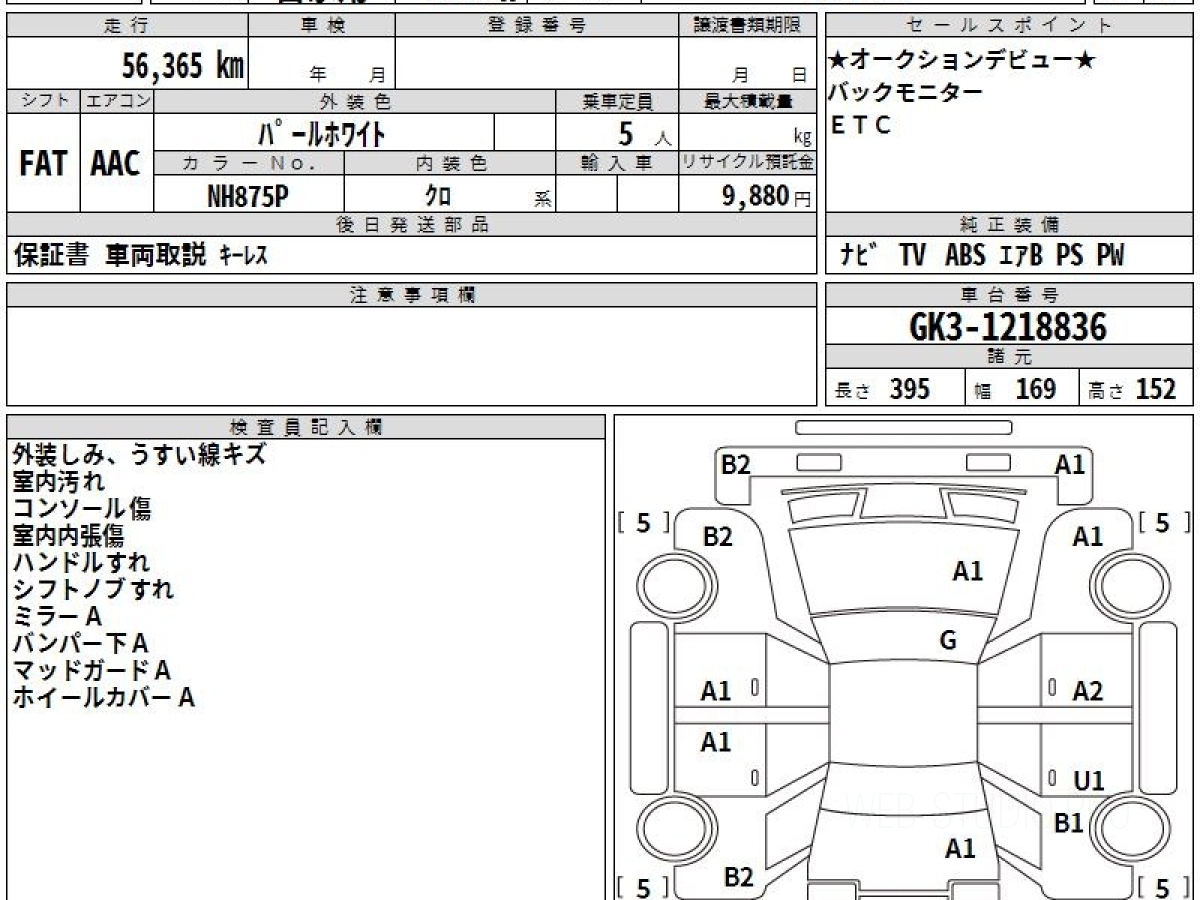Image resolution: width=1200 pixels, height=900 pixels.
Task: Click the 純正装備 header
Action: (1010, 225)
